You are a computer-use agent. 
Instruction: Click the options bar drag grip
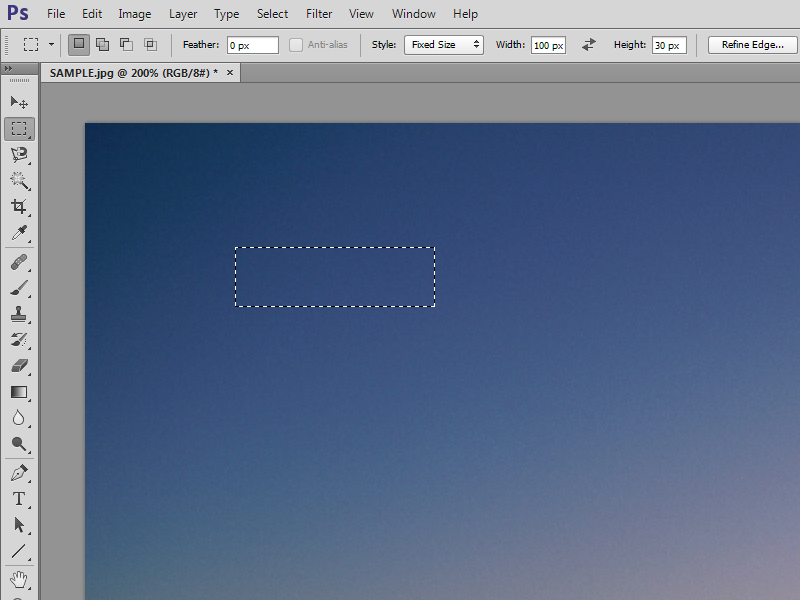[6, 45]
